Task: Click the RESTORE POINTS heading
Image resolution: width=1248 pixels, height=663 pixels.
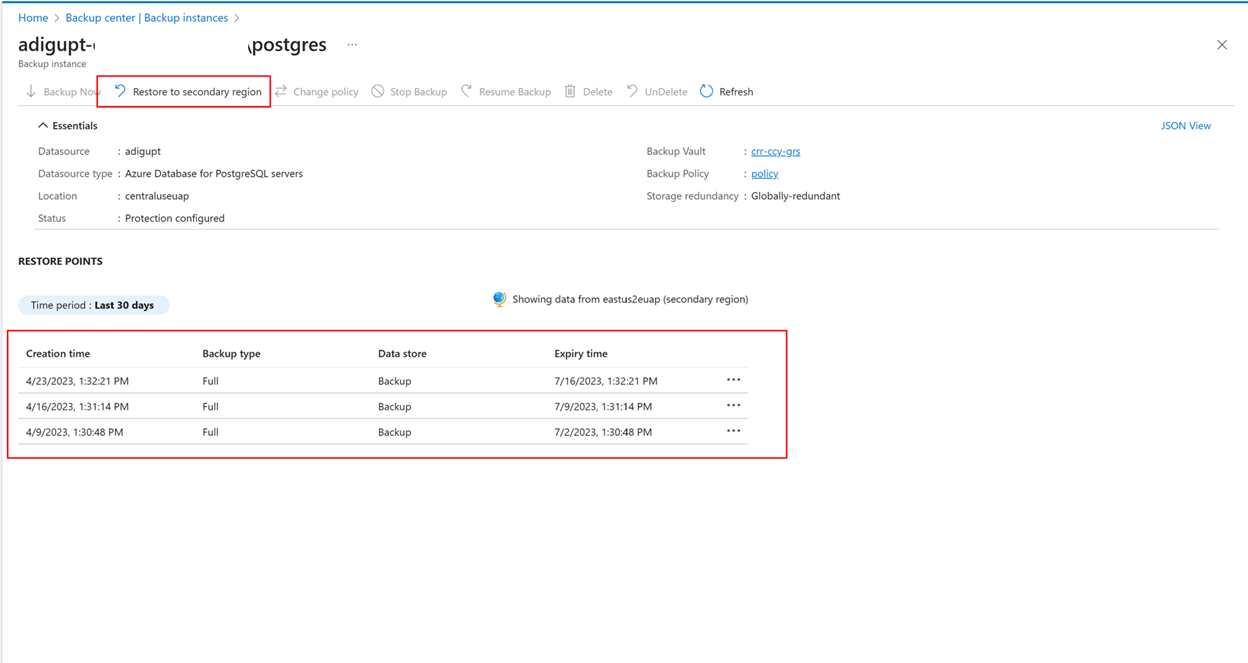Action: click(60, 261)
